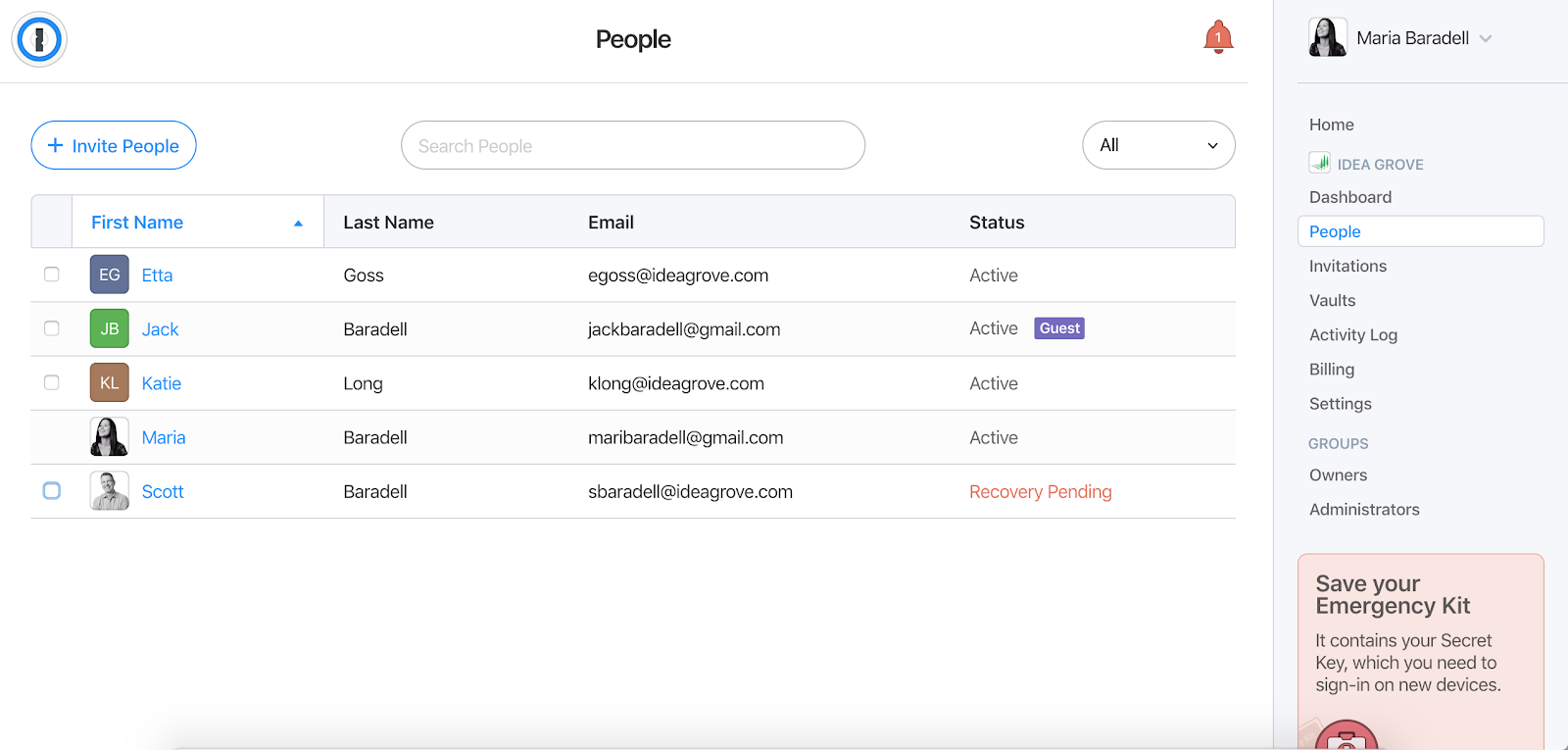Click the egoss@ideagrove.com email
1568x750 pixels.
click(x=678, y=275)
